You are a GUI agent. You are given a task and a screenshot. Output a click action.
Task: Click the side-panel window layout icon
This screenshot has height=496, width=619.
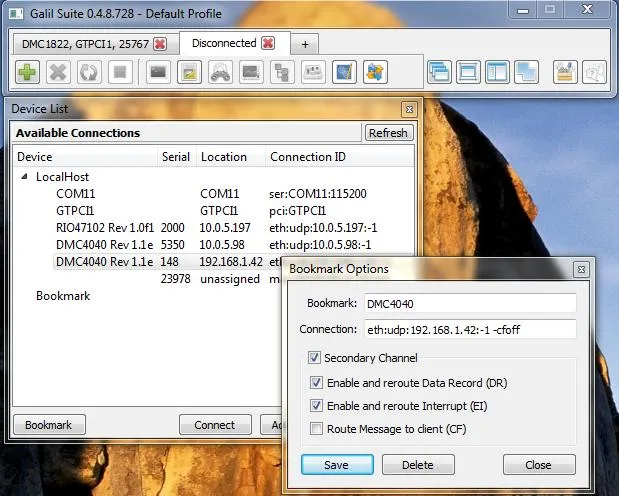click(497, 72)
